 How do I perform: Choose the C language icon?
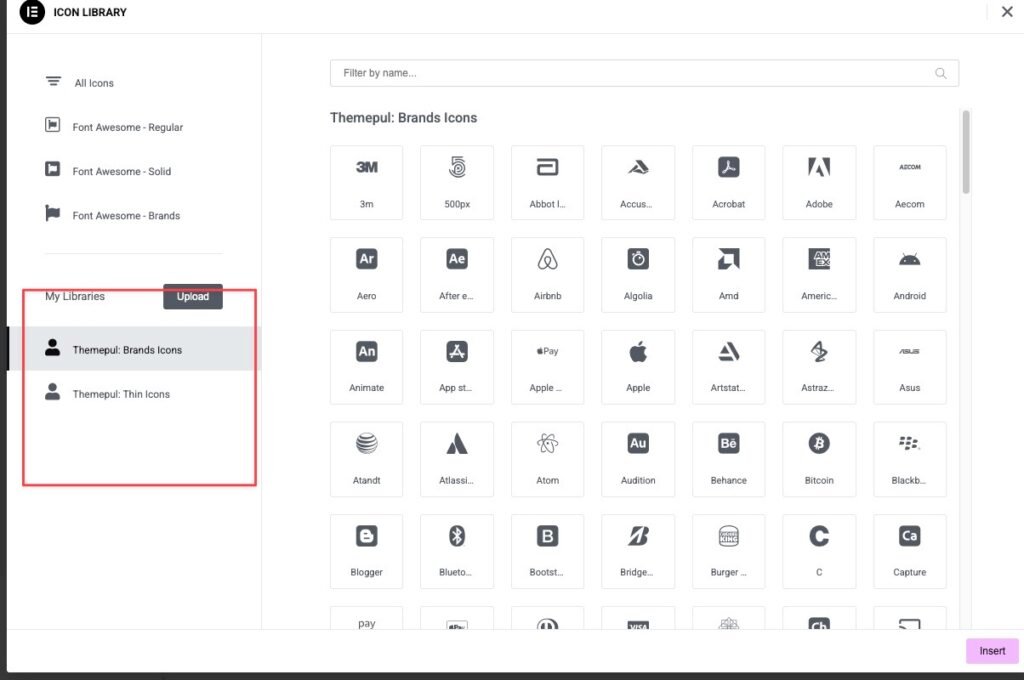pyautogui.click(x=819, y=551)
